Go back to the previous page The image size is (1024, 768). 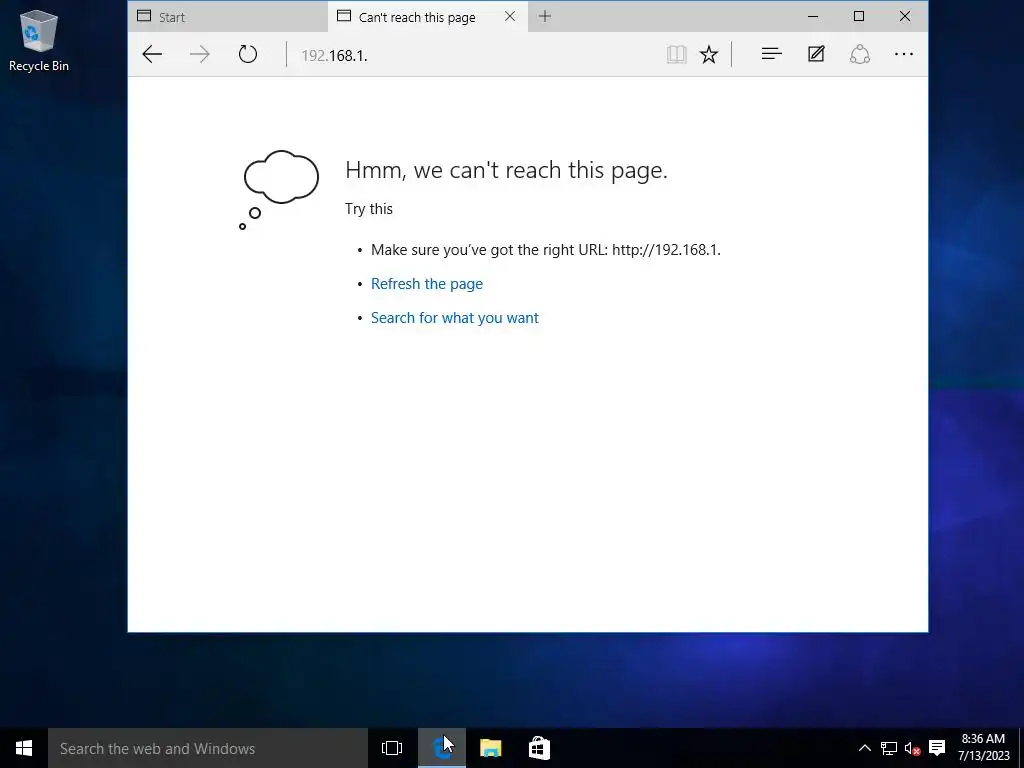152,54
